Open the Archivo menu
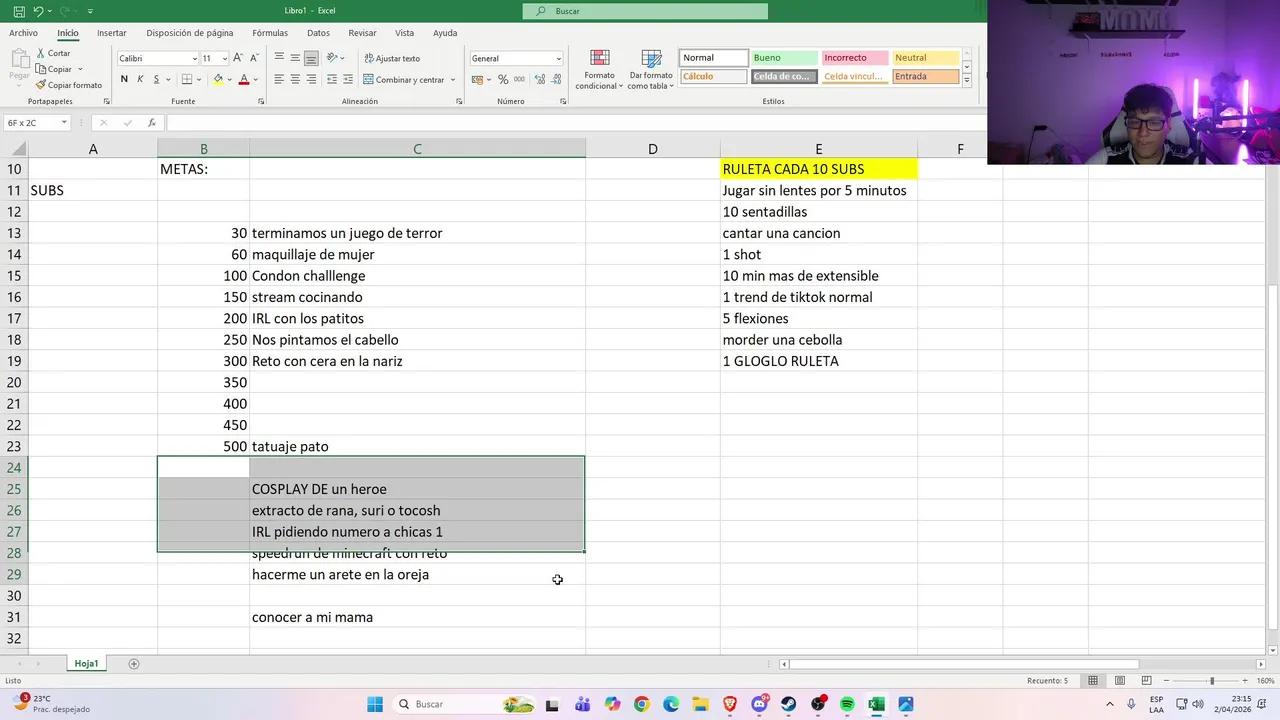This screenshot has width=1280, height=720. point(23,33)
